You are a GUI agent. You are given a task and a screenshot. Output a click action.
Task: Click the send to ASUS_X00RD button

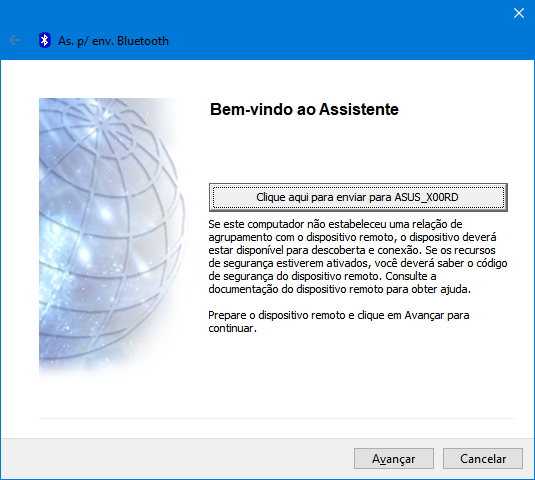pos(358,197)
